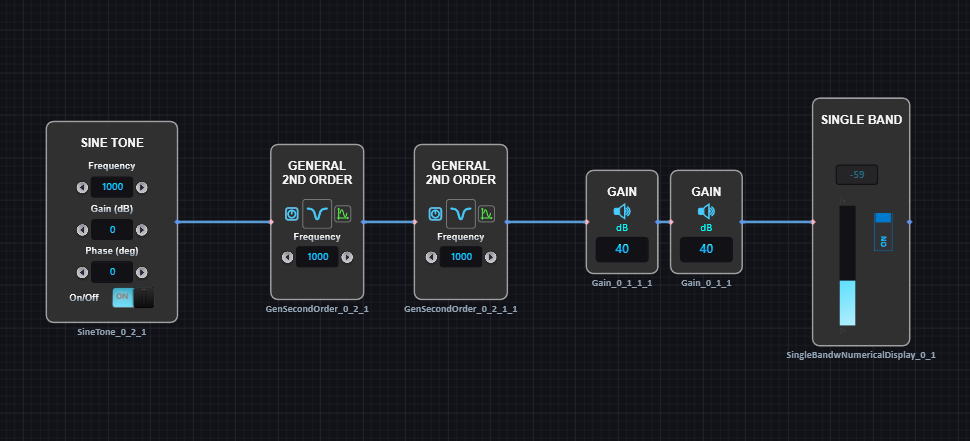Click speaker icon on Gain_0_1_1 block

[x=706, y=212]
